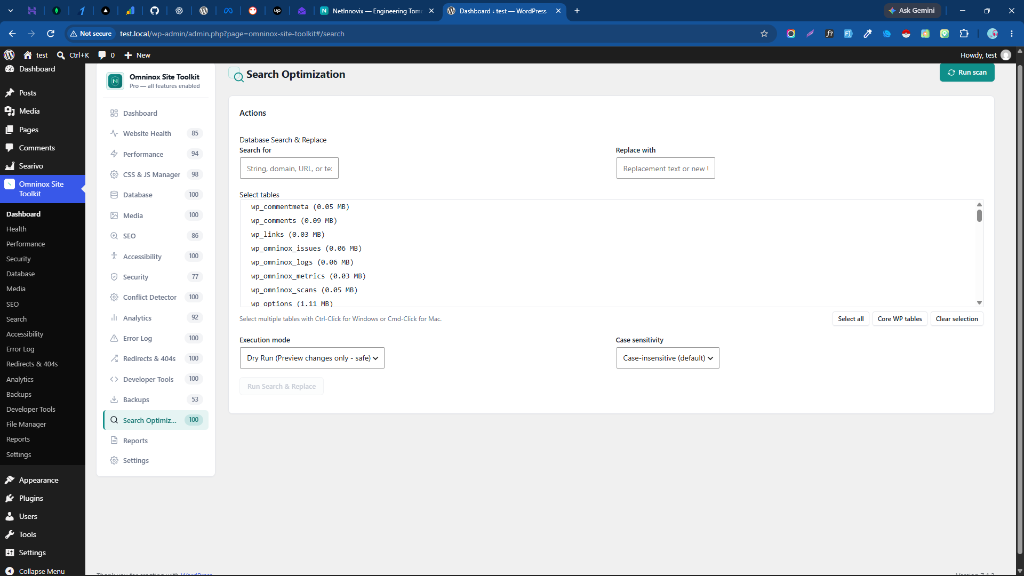Click the Database icon in toolkit panel
Viewport: 1024px width, 576px height.
point(114,195)
